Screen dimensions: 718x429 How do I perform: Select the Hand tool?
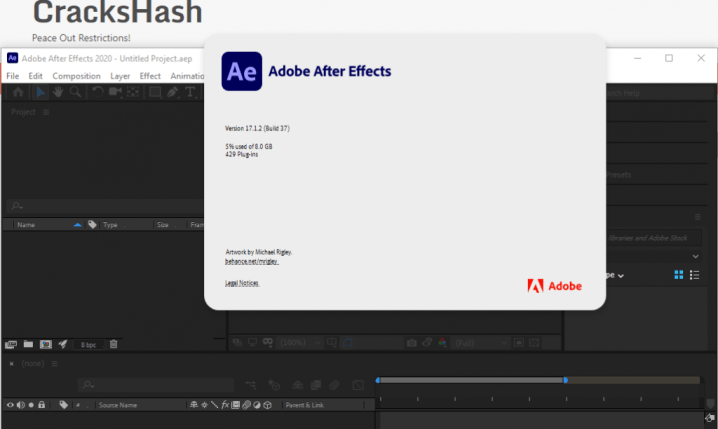pos(59,92)
